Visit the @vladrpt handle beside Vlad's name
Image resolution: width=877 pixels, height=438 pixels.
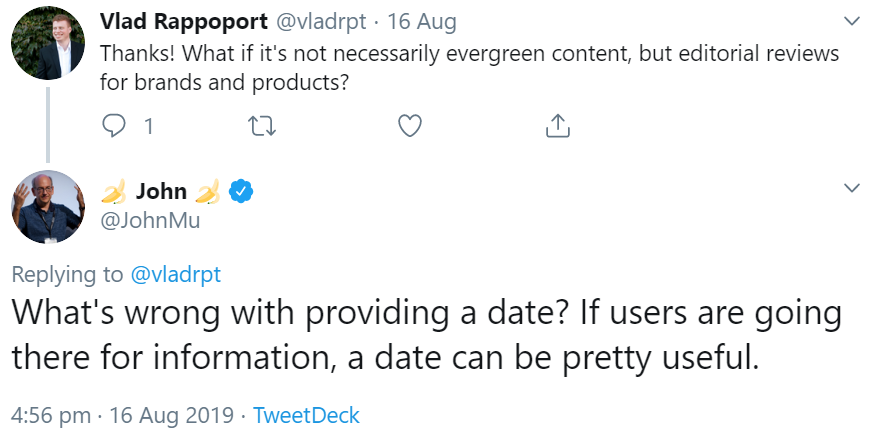pyautogui.click(x=319, y=20)
